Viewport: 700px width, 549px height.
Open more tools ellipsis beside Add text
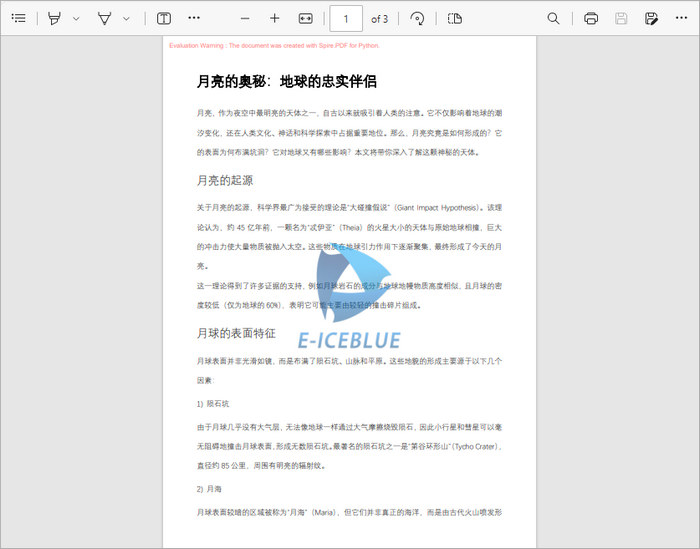tap(194, 19)
